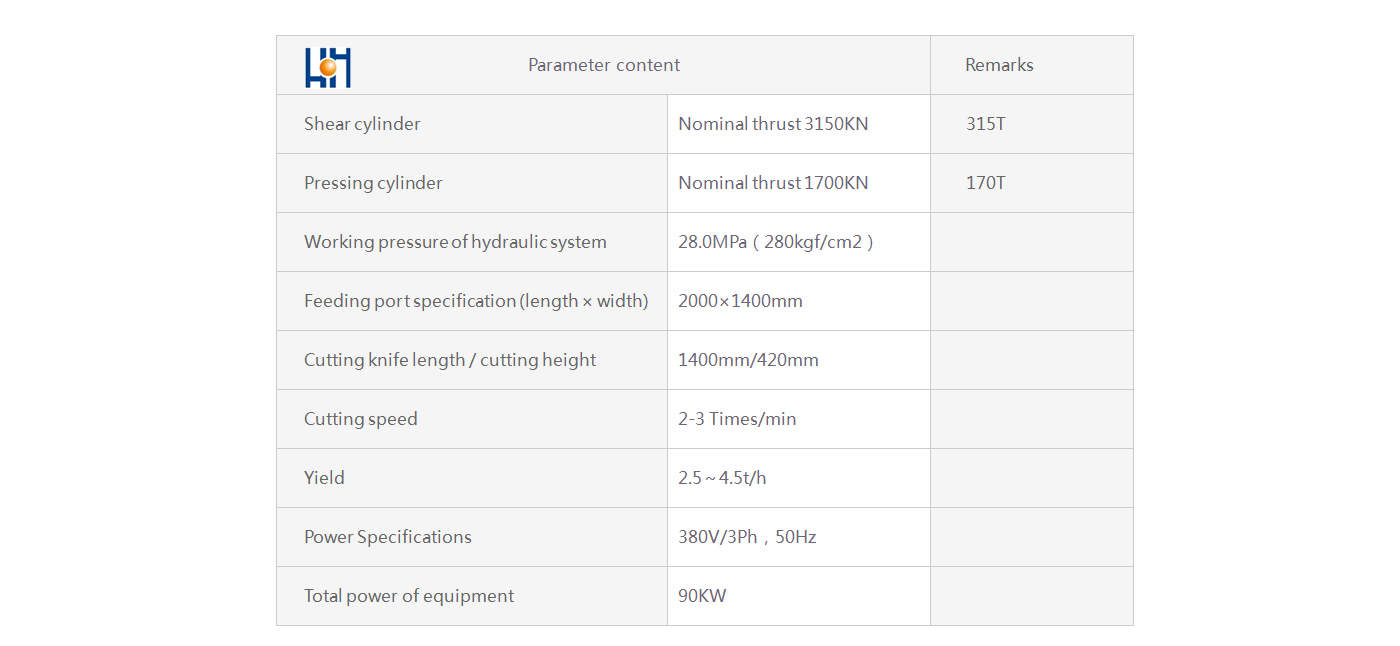Select the Feeding port specification label
This screenshot has width=1400, height=646.
[476, 301]
